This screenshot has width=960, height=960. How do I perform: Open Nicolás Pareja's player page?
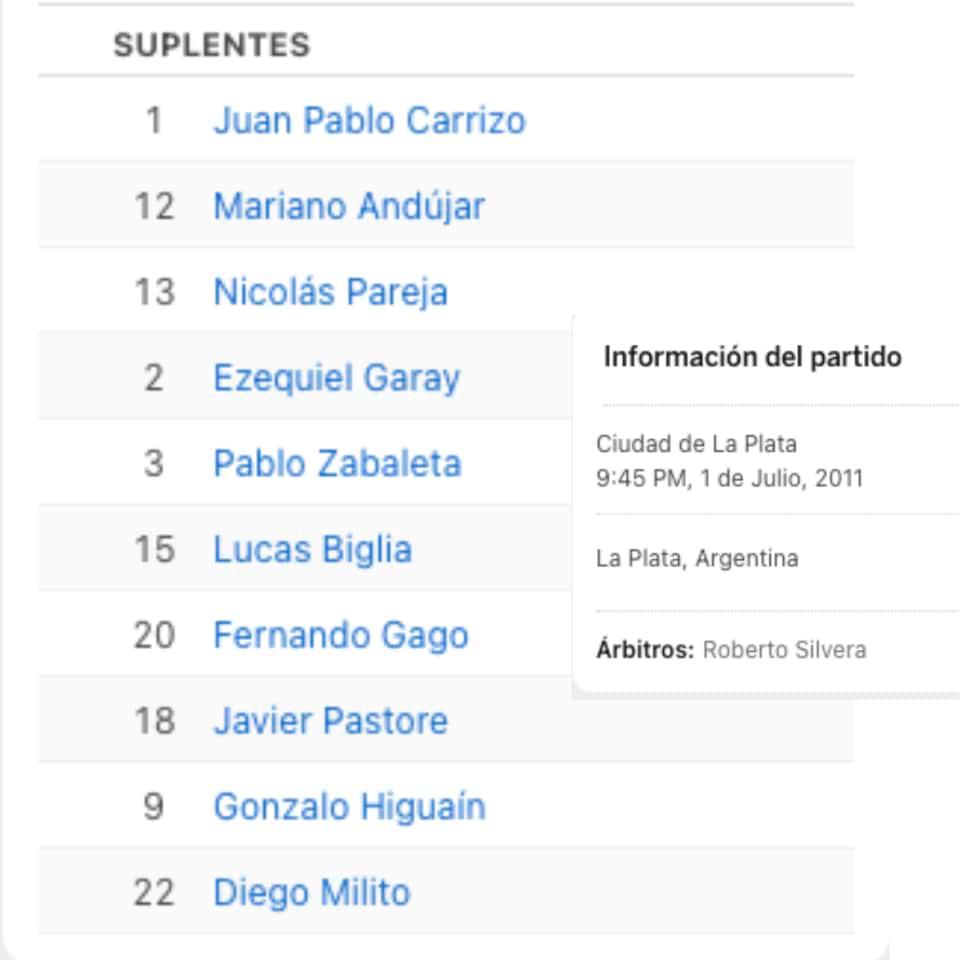331,292
